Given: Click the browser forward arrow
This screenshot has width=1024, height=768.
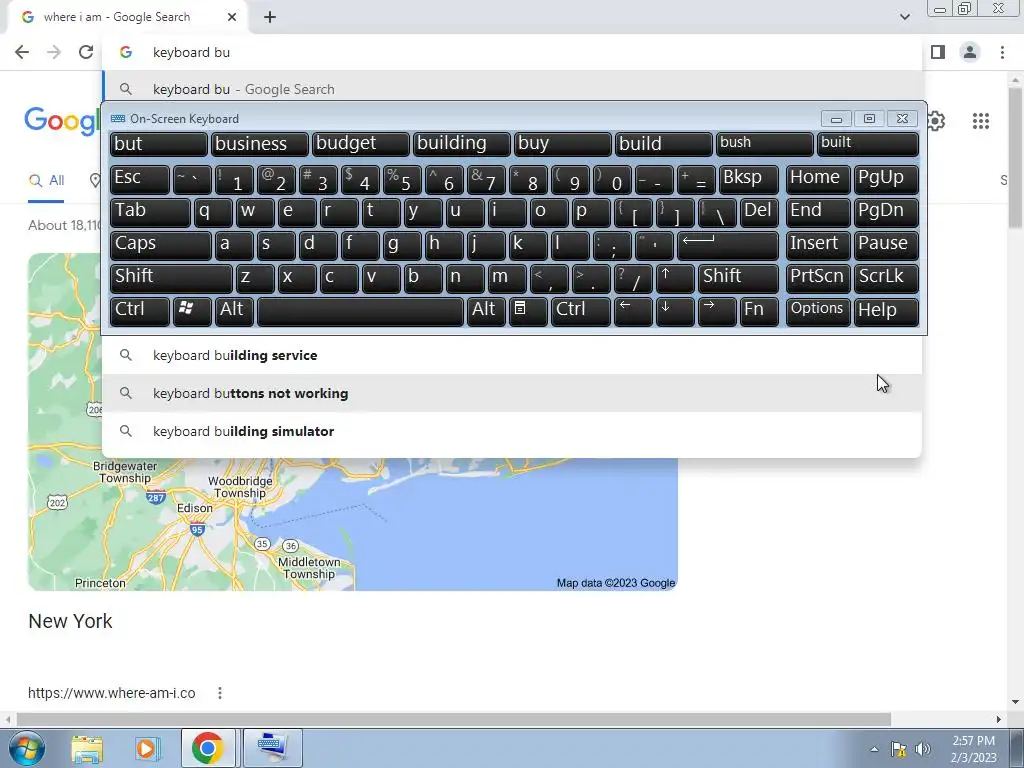Looking at the screenshot, I should tap(54, 52).
